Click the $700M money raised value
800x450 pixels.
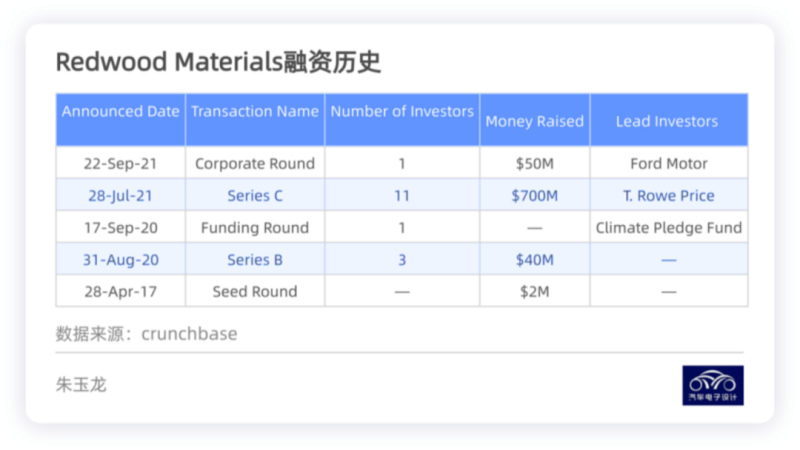click(534, 196)
